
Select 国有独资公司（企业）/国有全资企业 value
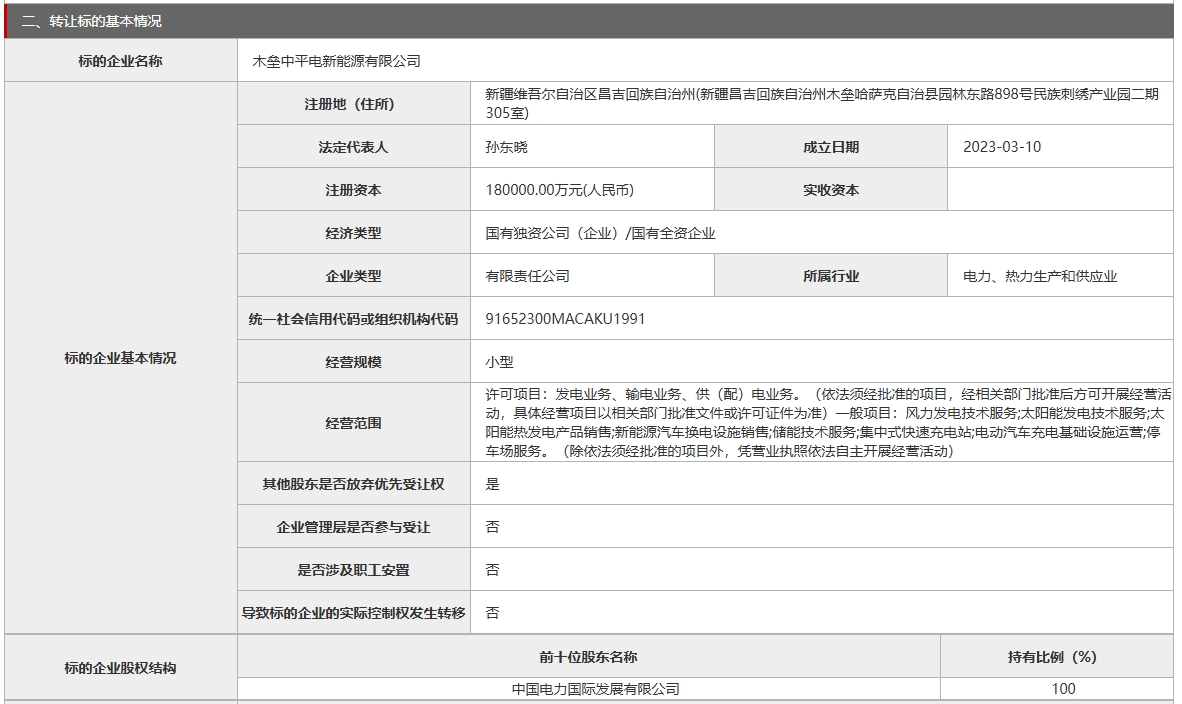pos(600,233)
